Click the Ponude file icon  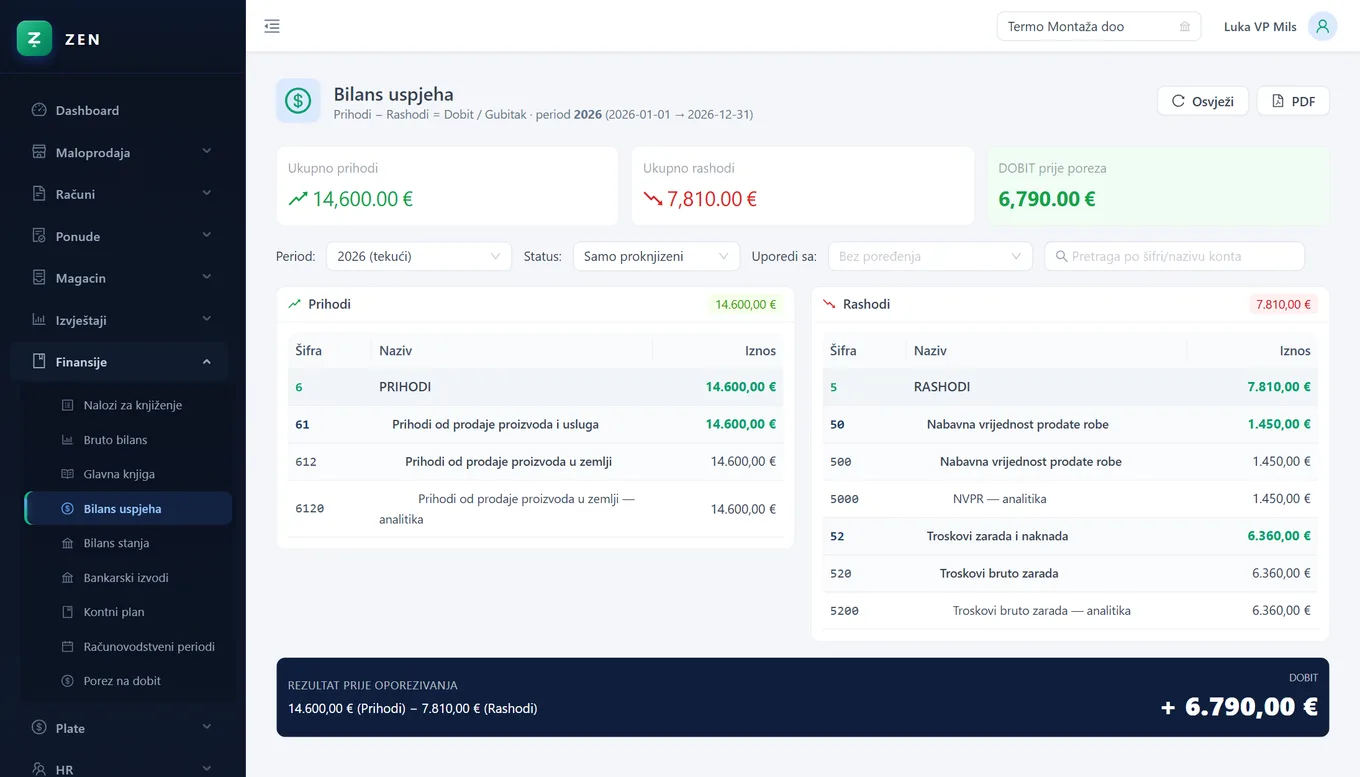[39, 236]
